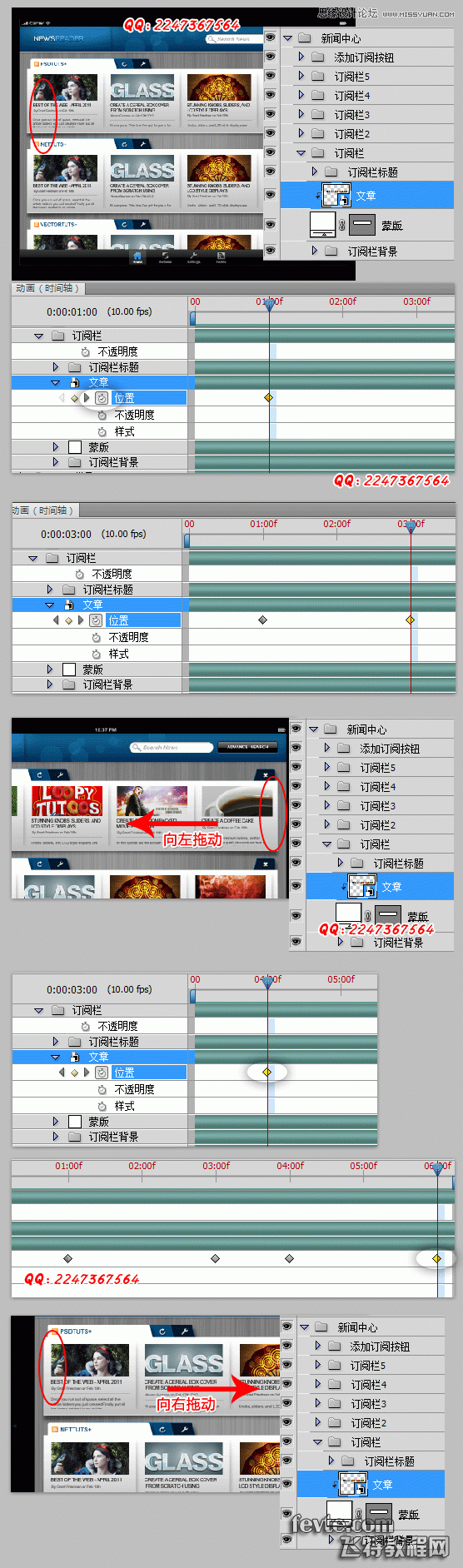Viewport: 463px width, 1568px height.
Task: Click the 0:00:01:00 current time display
Action: [x=72, y=311]
